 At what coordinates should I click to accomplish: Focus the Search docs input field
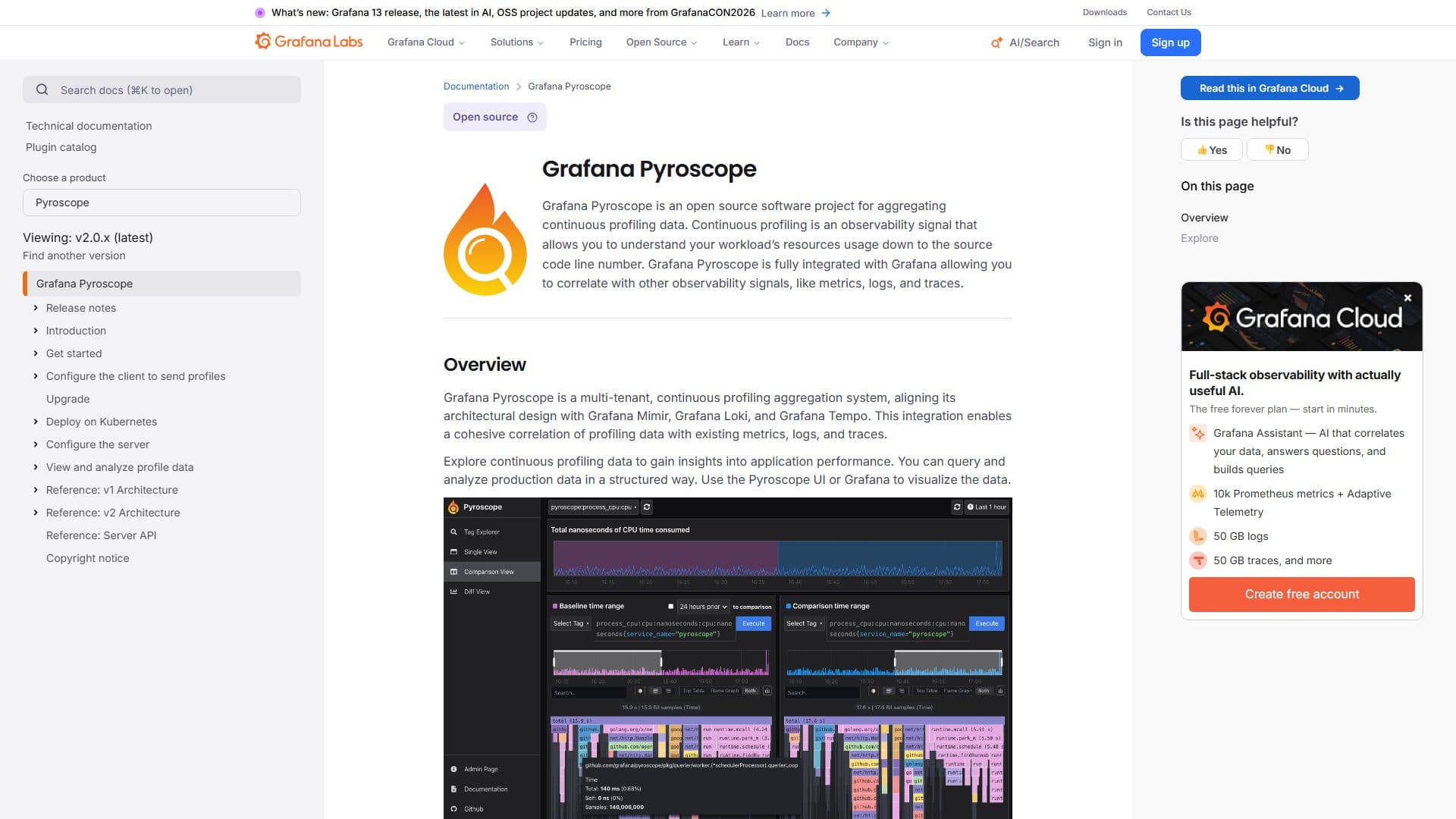click(162, 89)
